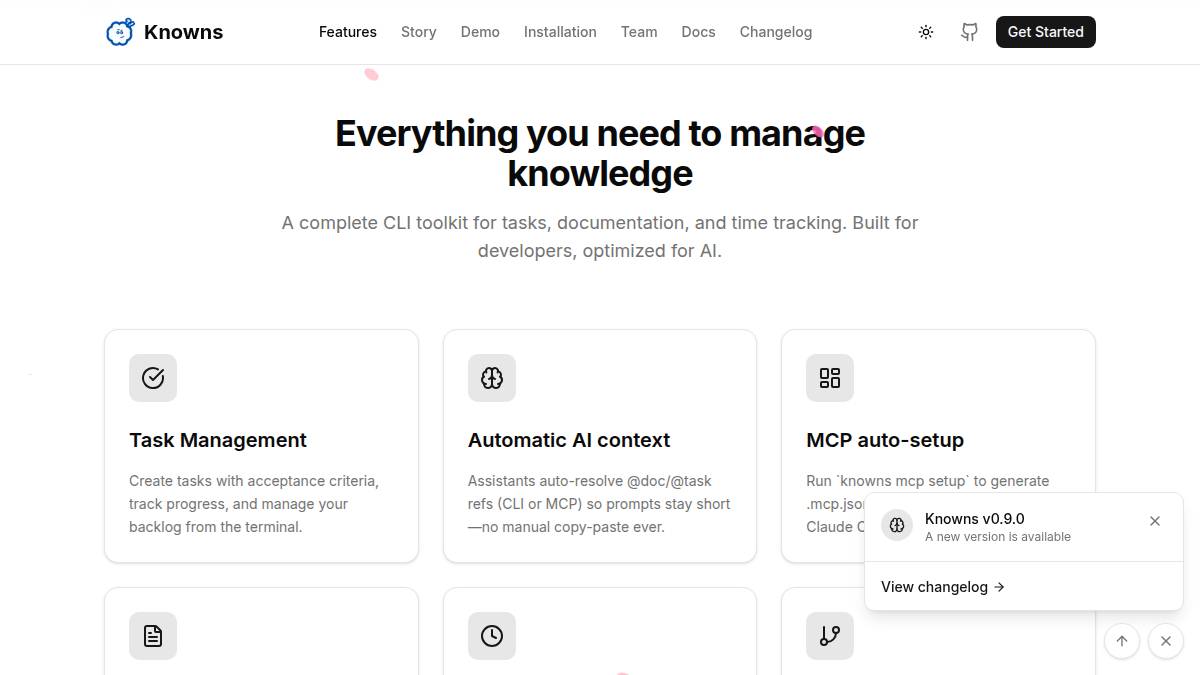Click the clock time tracking icon
This screenshot has height=675, width=1200.
(492, 636)
